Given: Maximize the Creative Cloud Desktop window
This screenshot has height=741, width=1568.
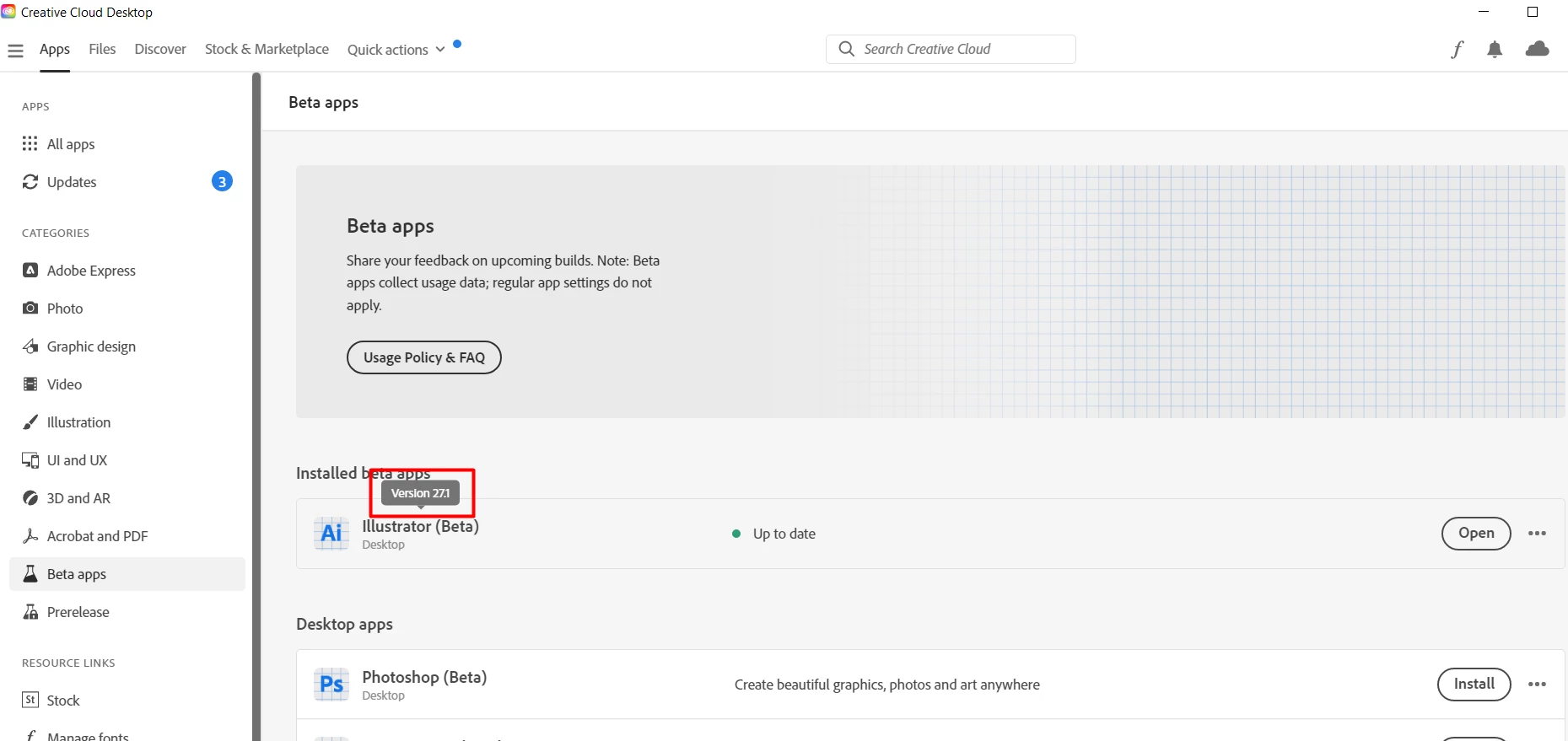Looking at the screenshot, I should [1533, 12].
